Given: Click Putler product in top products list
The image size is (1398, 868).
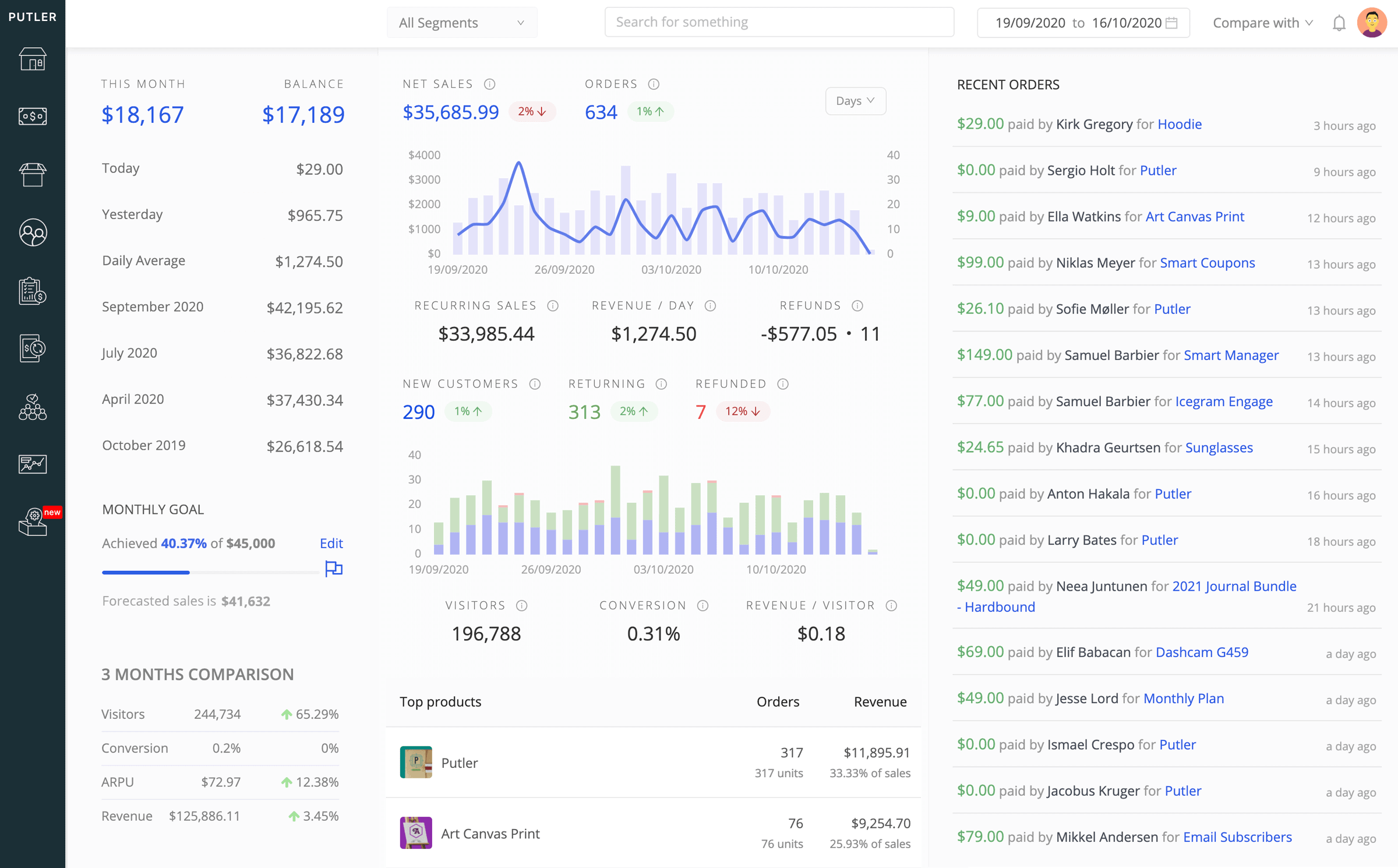Looking at the screenshot, I should [459, 761].
